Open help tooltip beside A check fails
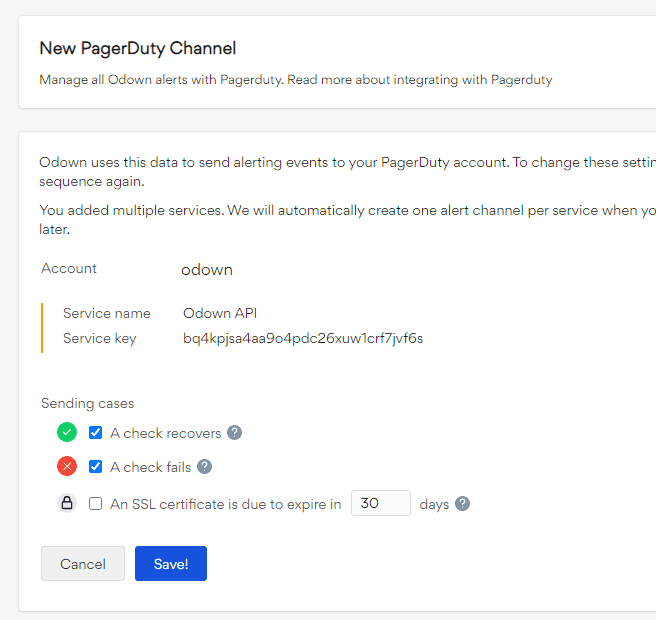The width and height of the screenshot is (656, 620). pyautogui.click(x=204, y=467)
